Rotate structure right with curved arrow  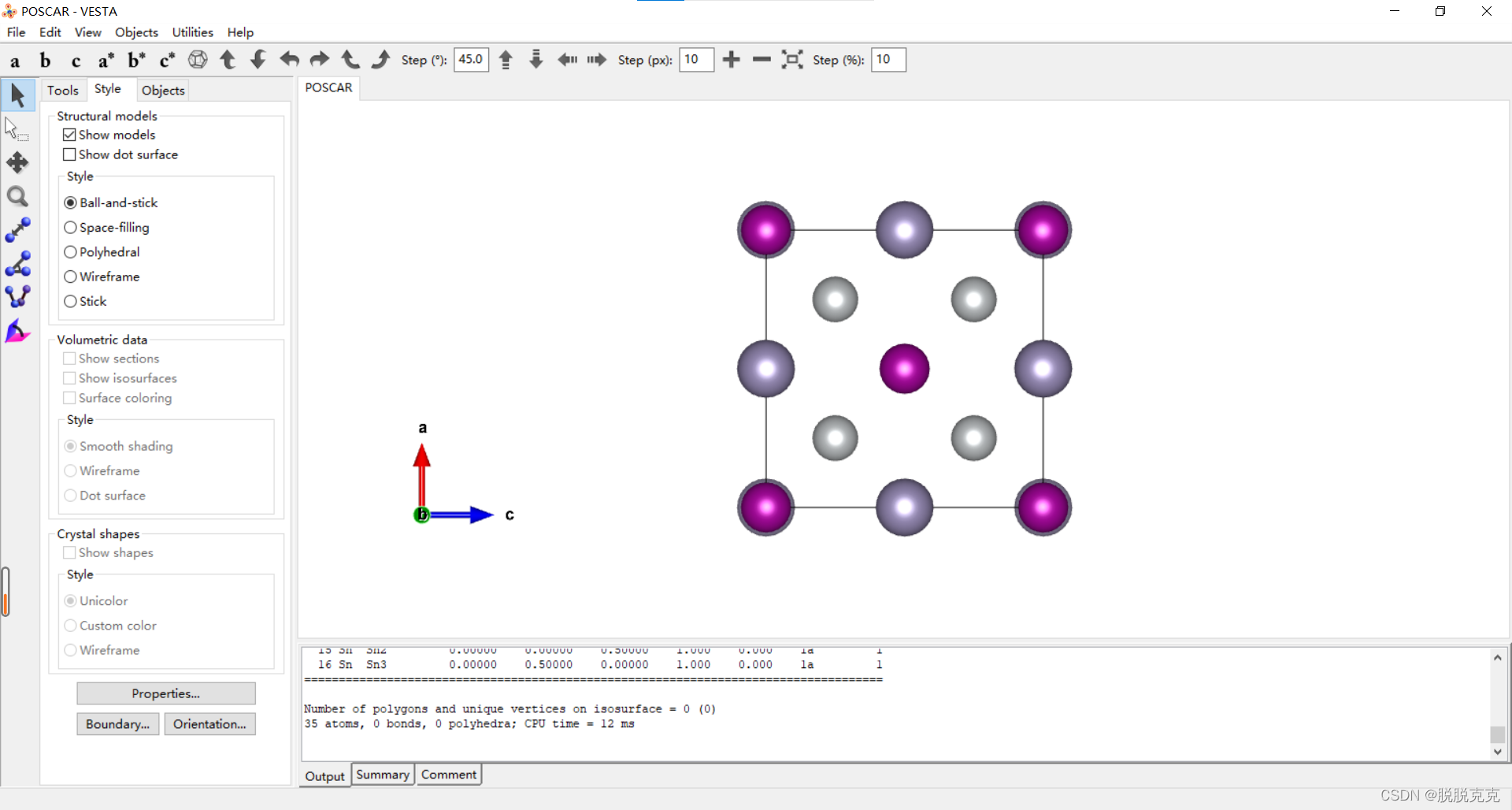click(319, 60)
